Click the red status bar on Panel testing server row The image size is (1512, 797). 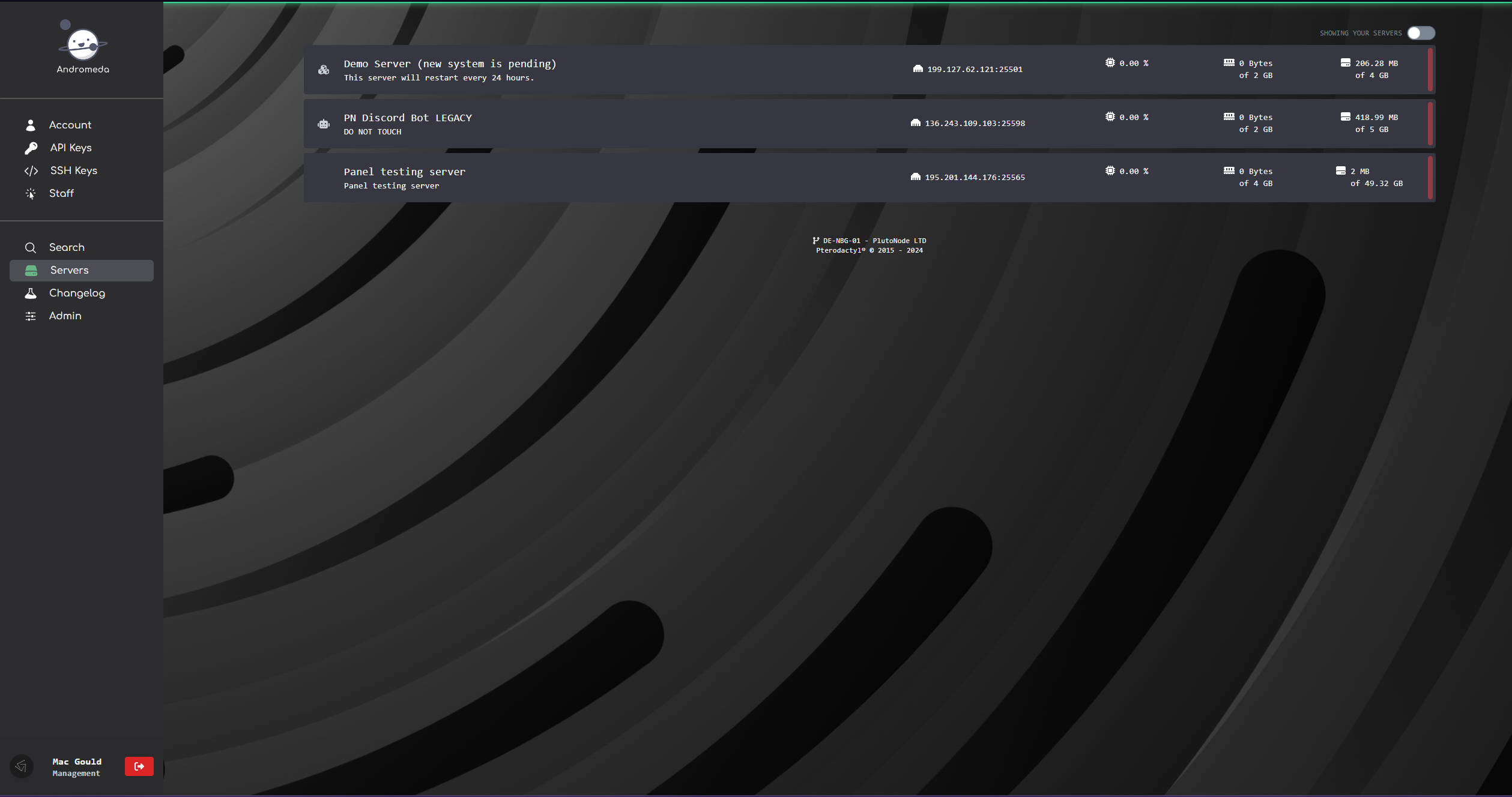tap(1430, 178)
